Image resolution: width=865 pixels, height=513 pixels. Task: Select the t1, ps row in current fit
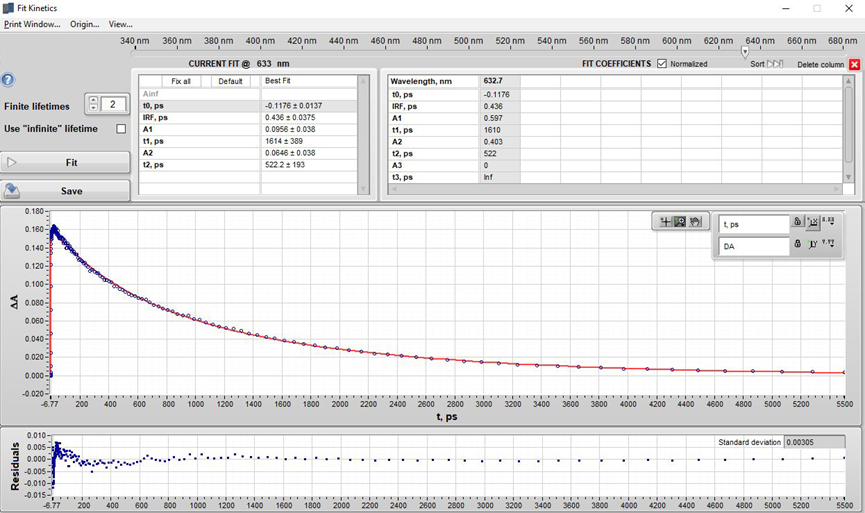pos(248,141)
